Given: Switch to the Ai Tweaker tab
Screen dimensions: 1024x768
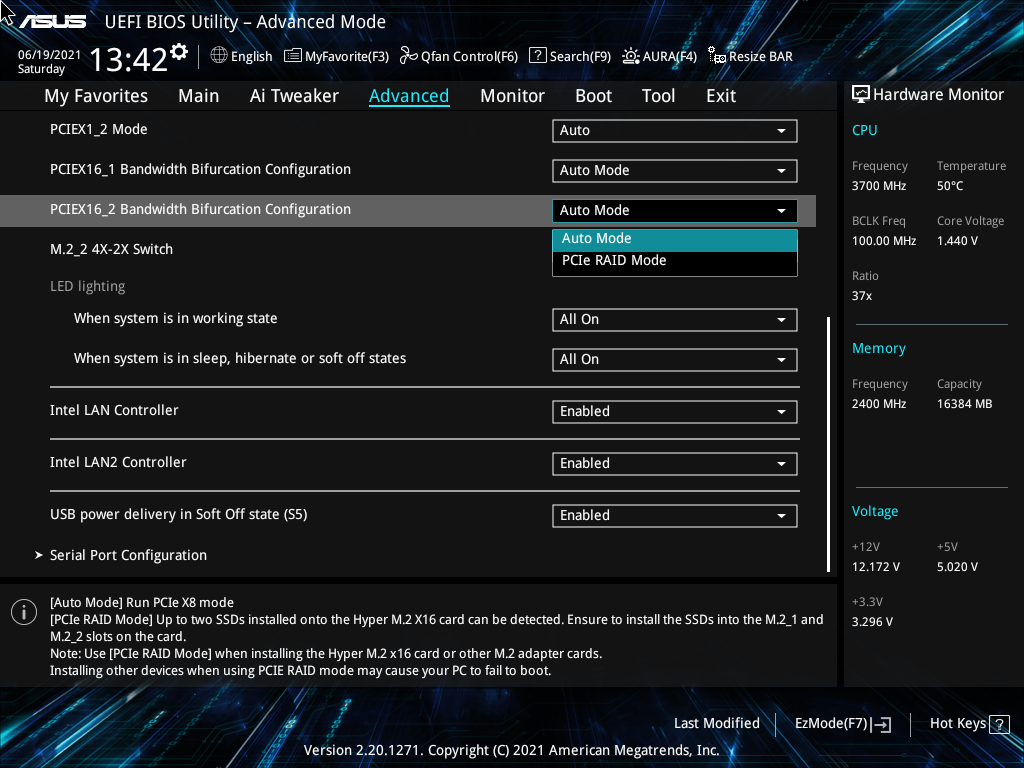Looking at the screenshot, I should click(x=294, y=95).
